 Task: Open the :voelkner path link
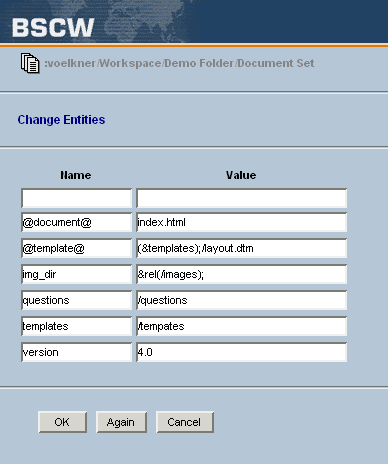[x=70, y=63]
